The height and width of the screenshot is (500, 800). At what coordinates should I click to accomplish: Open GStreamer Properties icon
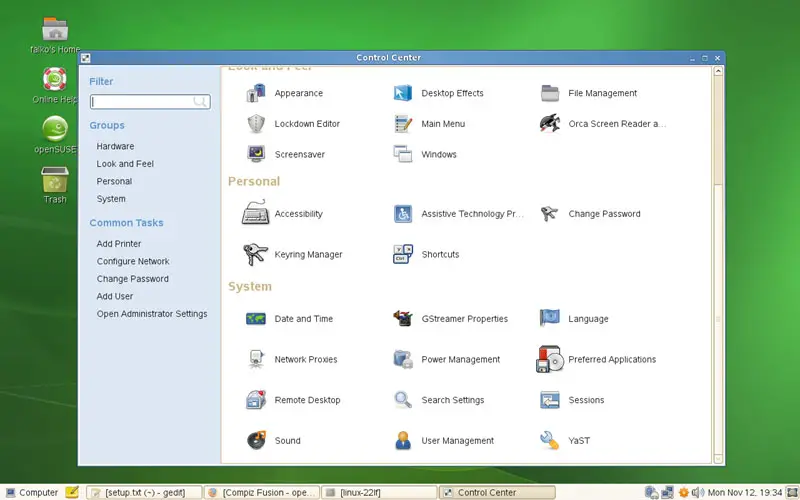click(x=403, y=318)
